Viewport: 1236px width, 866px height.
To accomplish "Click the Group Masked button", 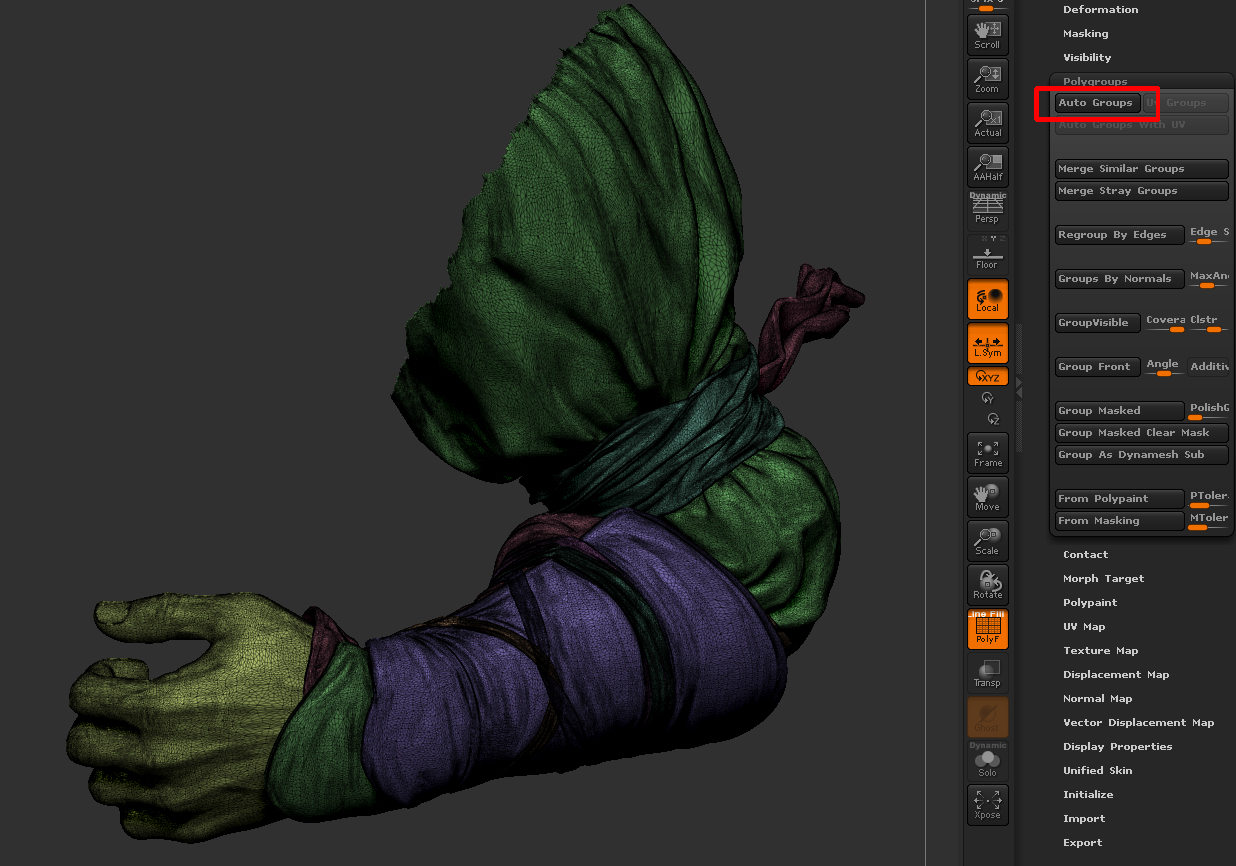I will click(1120, 411).
